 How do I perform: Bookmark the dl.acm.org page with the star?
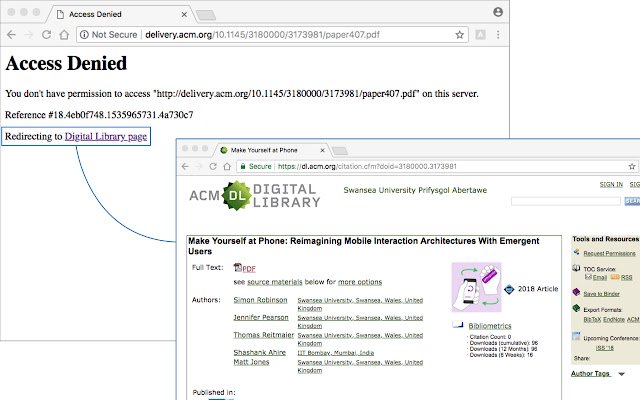pyautogui.click(x=632, y=167)
